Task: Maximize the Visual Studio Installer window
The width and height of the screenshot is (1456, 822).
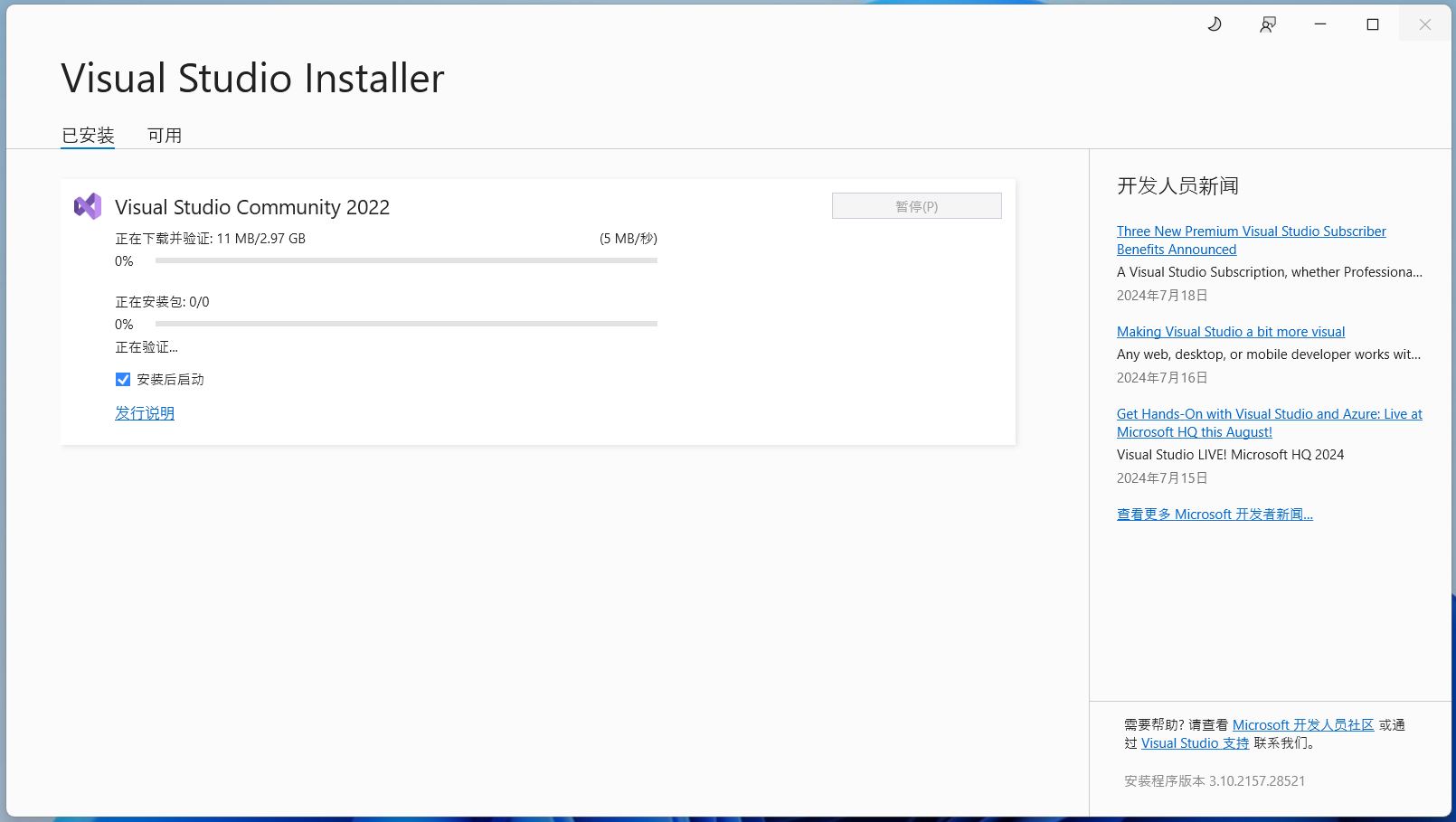Action: click(1373, 24)
